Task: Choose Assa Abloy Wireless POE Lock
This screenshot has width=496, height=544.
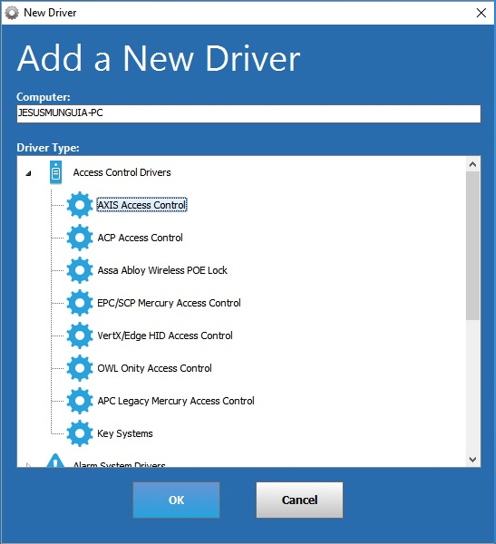Action: pyautogui.click(x=162, y=270)
